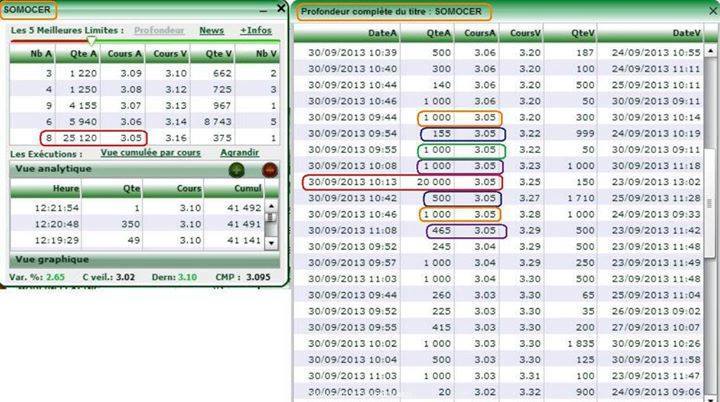Click the Qte A column header

click(78, 54)
